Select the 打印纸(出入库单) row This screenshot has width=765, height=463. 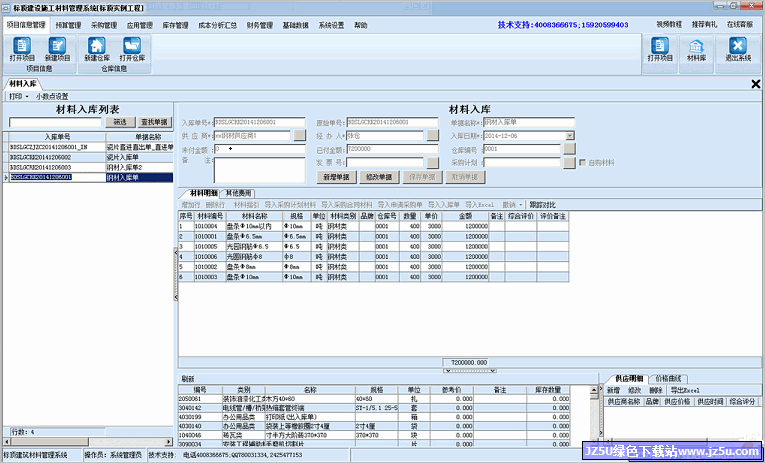coord(374,417)
